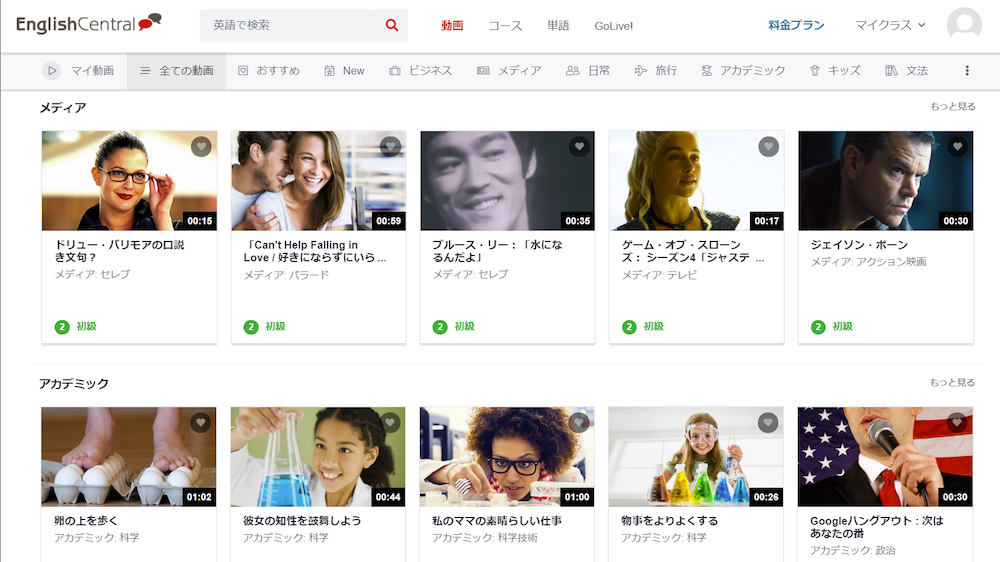Click level 2 初級 badge on ブルース・リー card
The image size is (1000, 562).
pos(454,327)
